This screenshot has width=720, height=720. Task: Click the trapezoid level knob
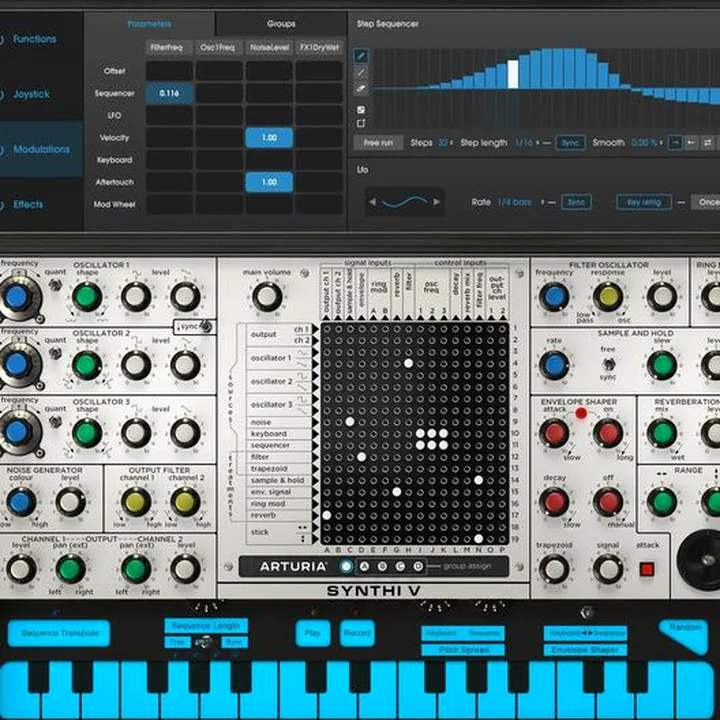(x=554, y=569)
